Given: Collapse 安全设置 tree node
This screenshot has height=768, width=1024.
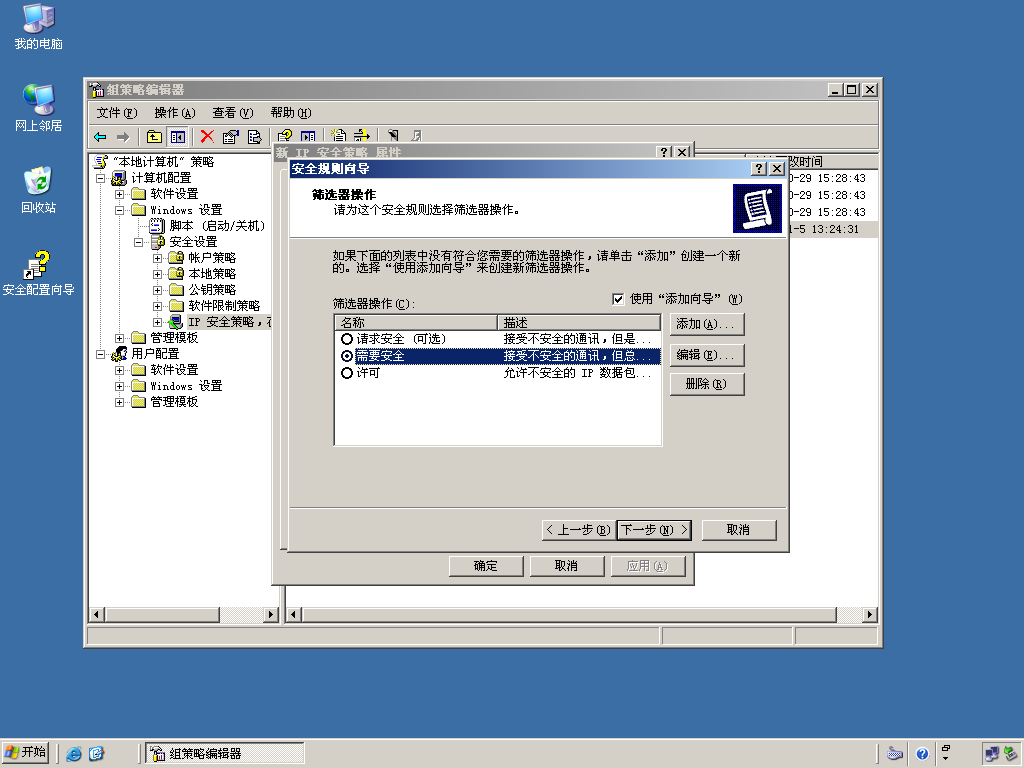Looking at the screenshot, I should click(138, 242).
